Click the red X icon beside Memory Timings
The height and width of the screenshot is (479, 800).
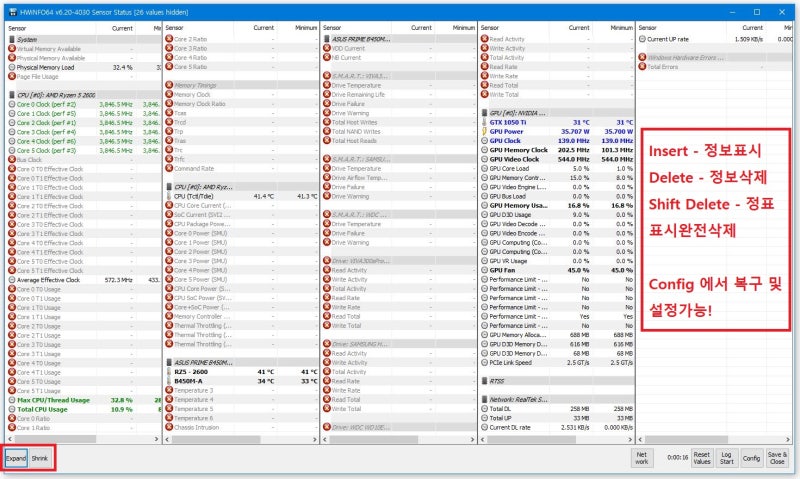(169, 85)
